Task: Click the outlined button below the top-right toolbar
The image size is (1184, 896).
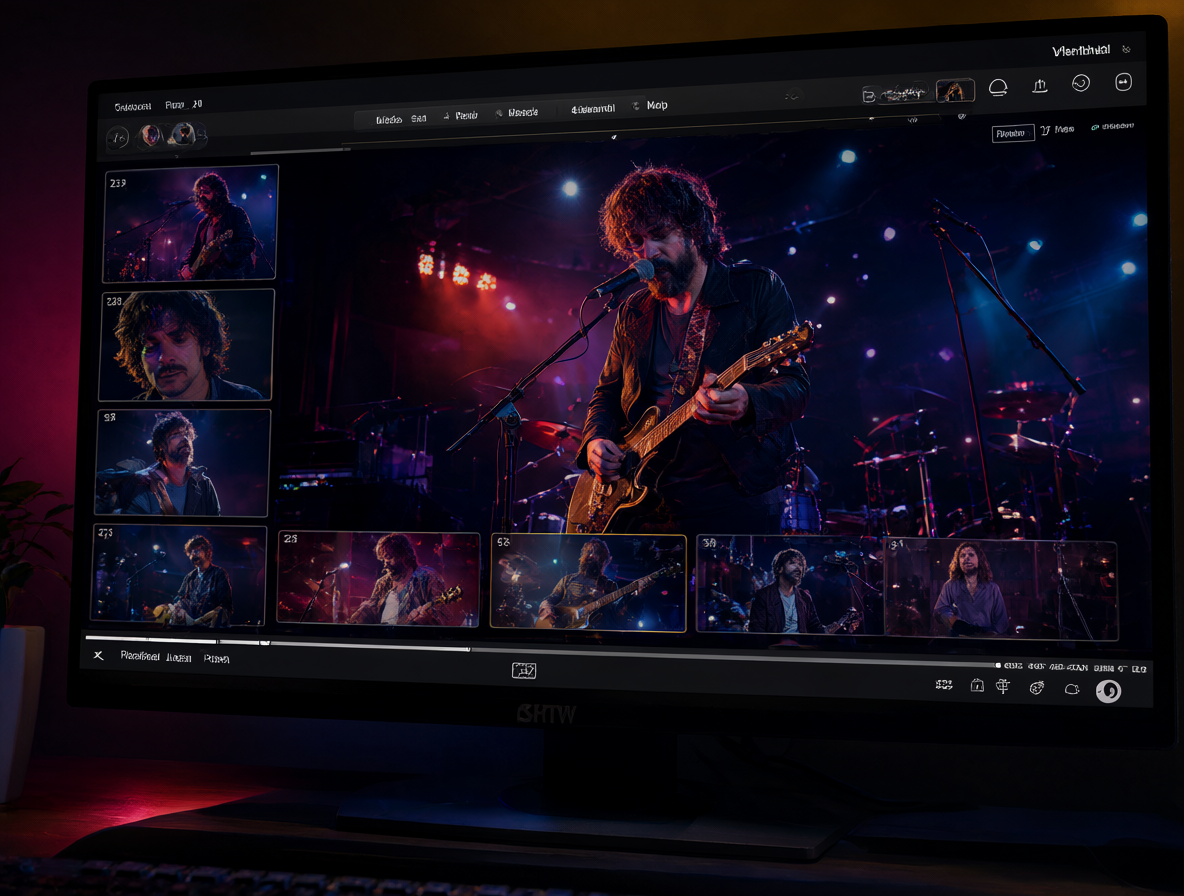Action: point(1012,134)
